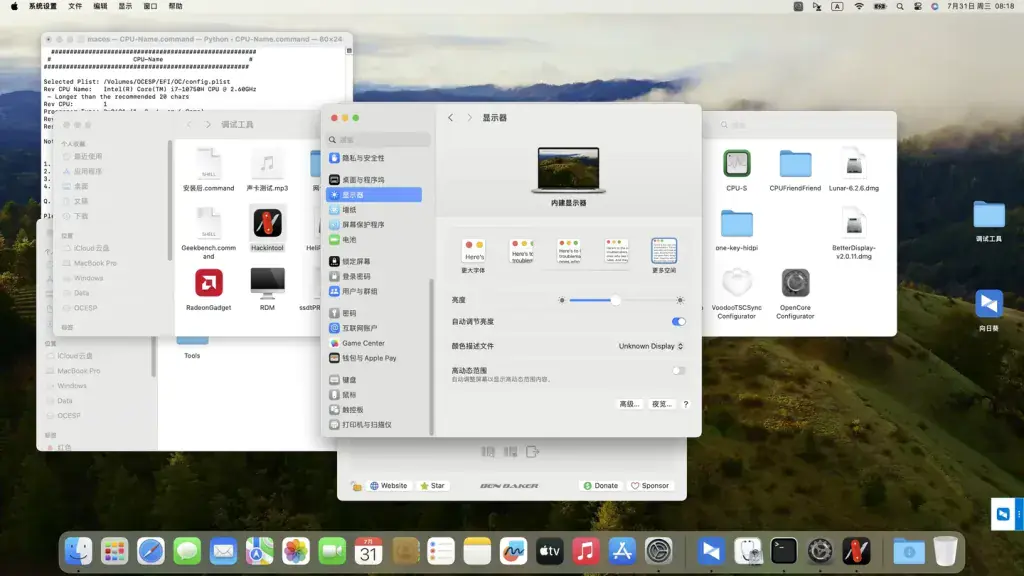Open the 颜色描述文件 Unknown Display dropdown

650,346
